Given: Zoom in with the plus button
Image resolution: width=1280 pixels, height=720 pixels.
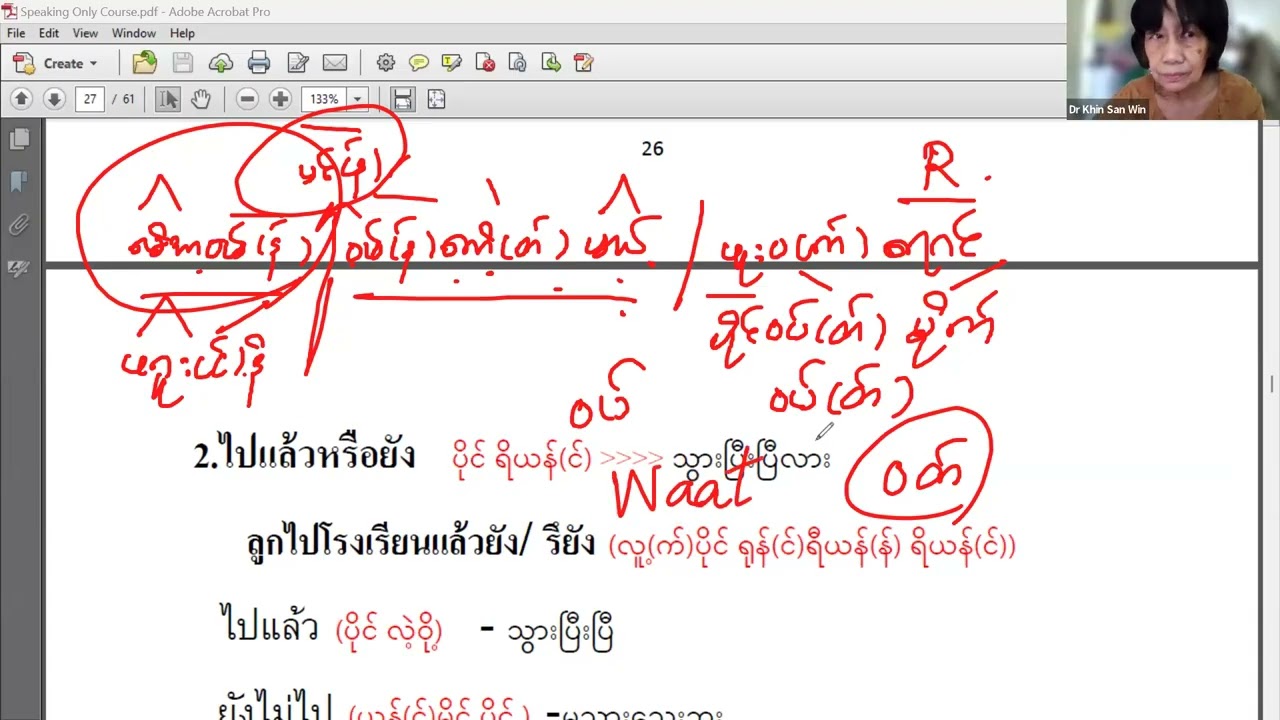Looking at the screenshot, I should pyautogui.click(x=281, y=99).
